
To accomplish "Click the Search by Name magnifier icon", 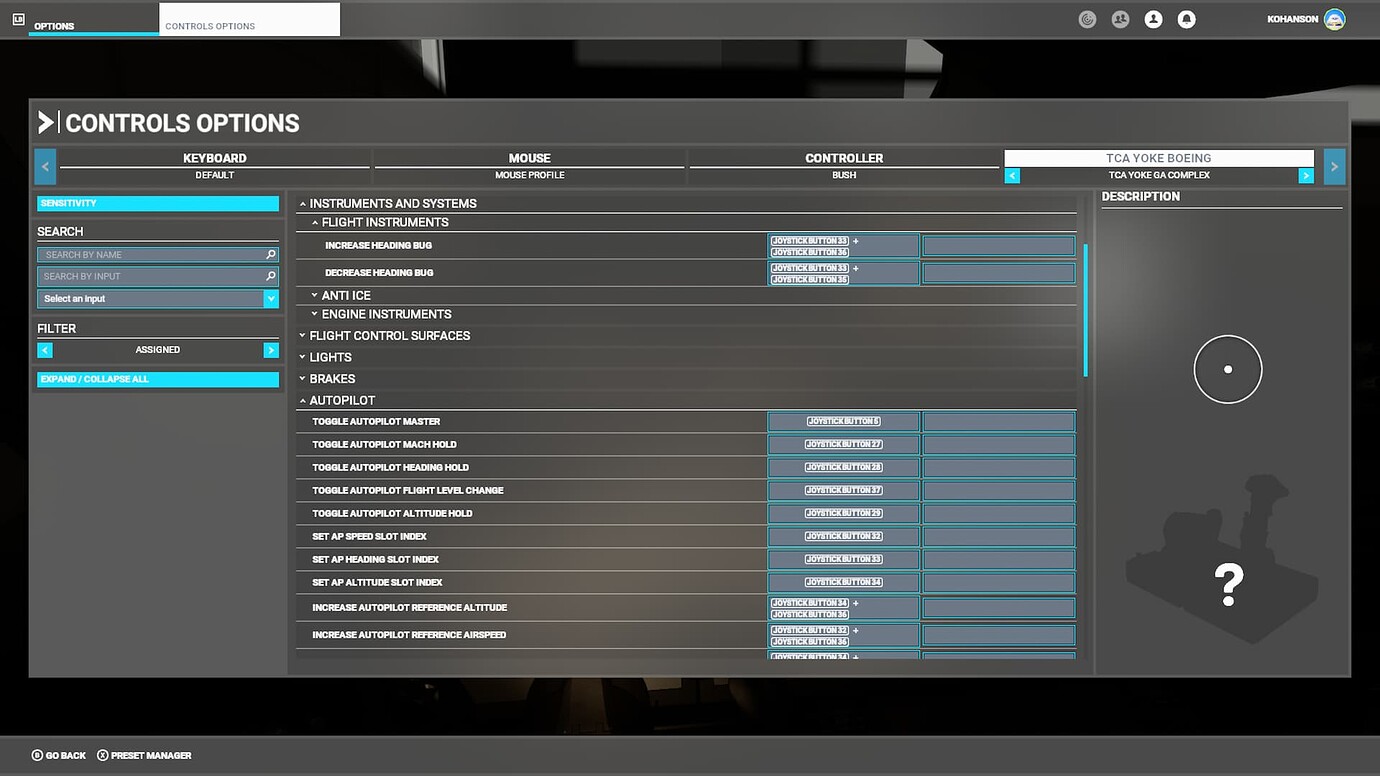I will pos(270,255).
